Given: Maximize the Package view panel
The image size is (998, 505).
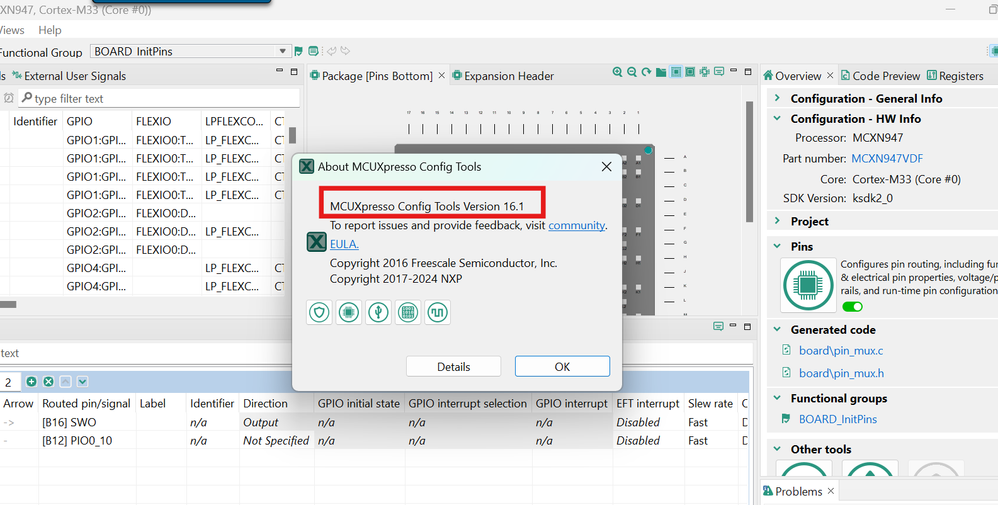Looking at the screenshot, I should (x=748, y=72).
